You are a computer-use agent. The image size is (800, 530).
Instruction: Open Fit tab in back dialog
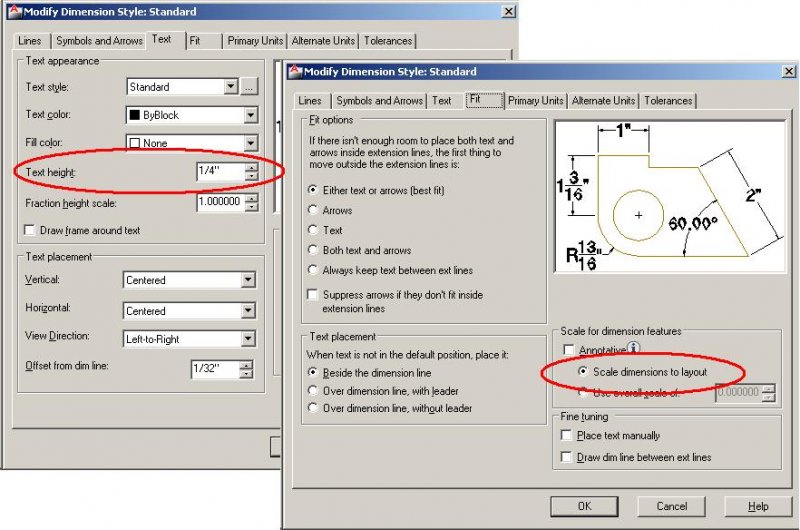[195, 41]
